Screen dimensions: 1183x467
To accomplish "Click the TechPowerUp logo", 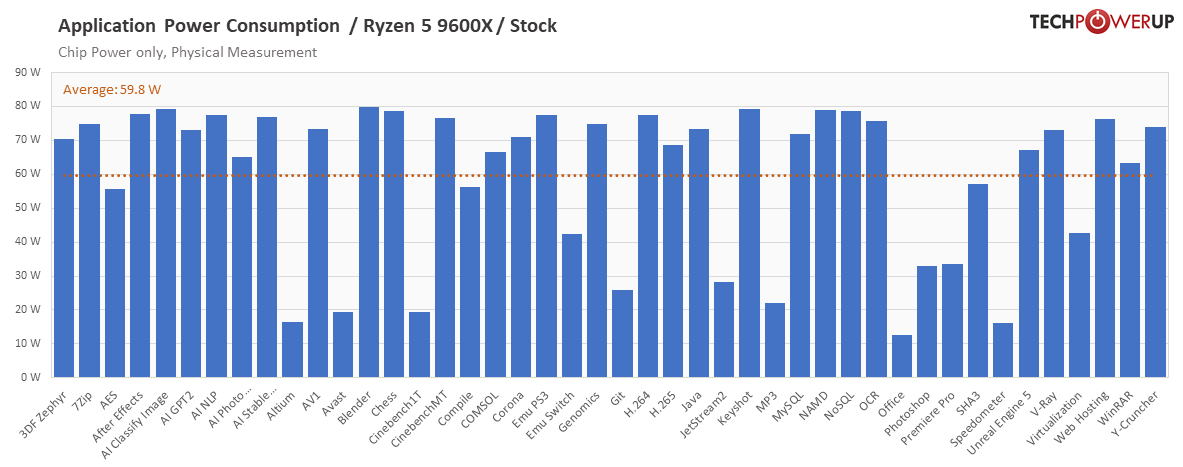I will point(1102,22).
